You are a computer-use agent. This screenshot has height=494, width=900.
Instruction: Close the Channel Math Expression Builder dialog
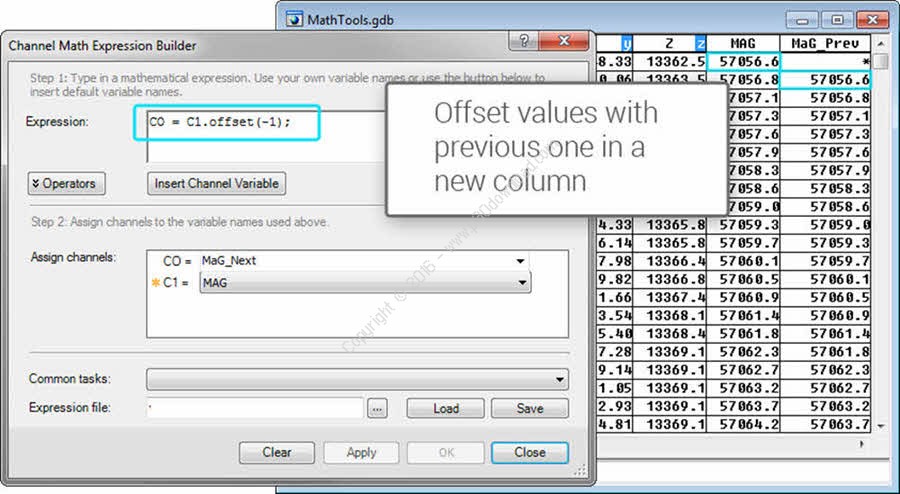click(564, 41)
